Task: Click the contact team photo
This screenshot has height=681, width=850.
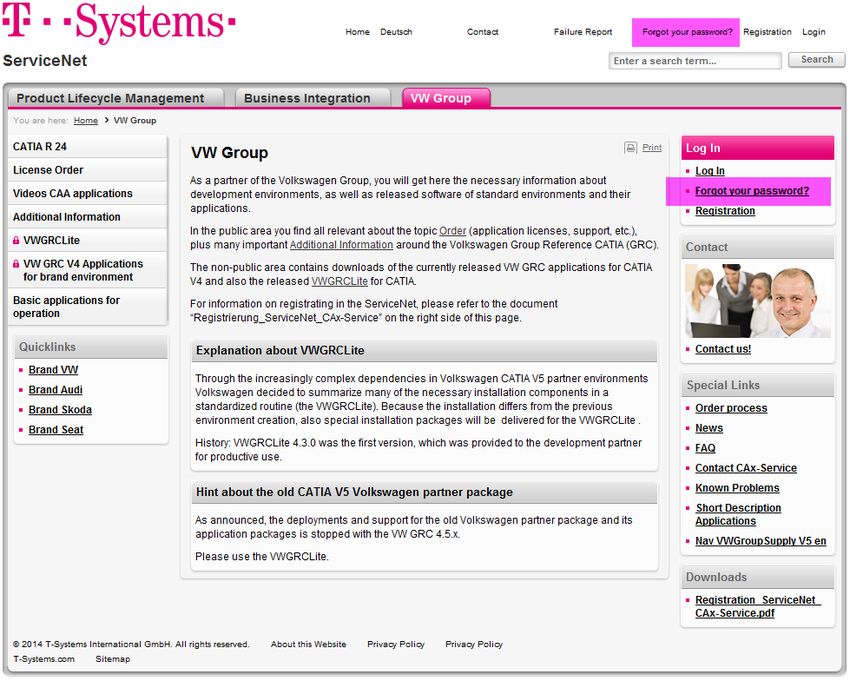Action: point(757,301)
